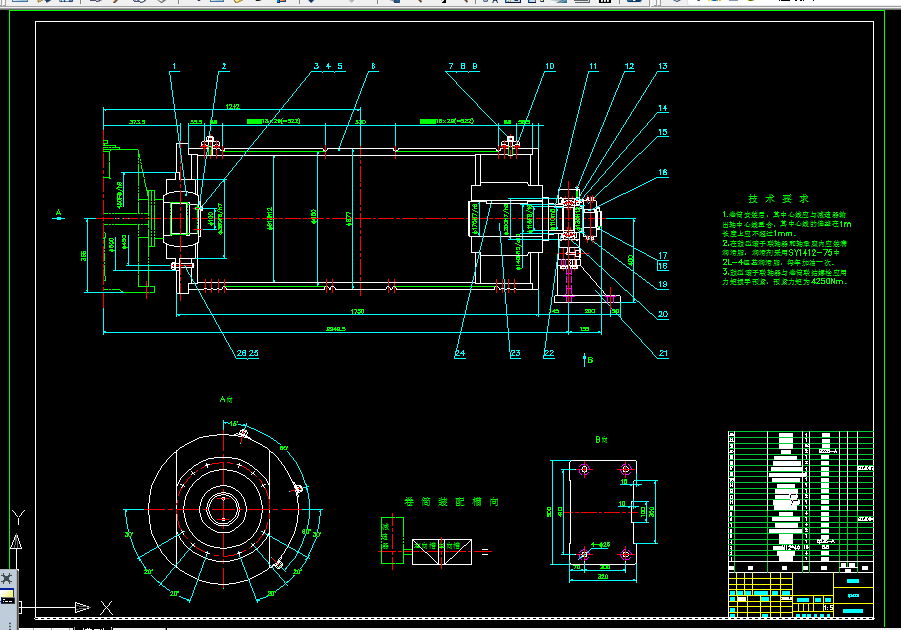
Task: Select the 1250 dimension text
Action: (357, 312)
